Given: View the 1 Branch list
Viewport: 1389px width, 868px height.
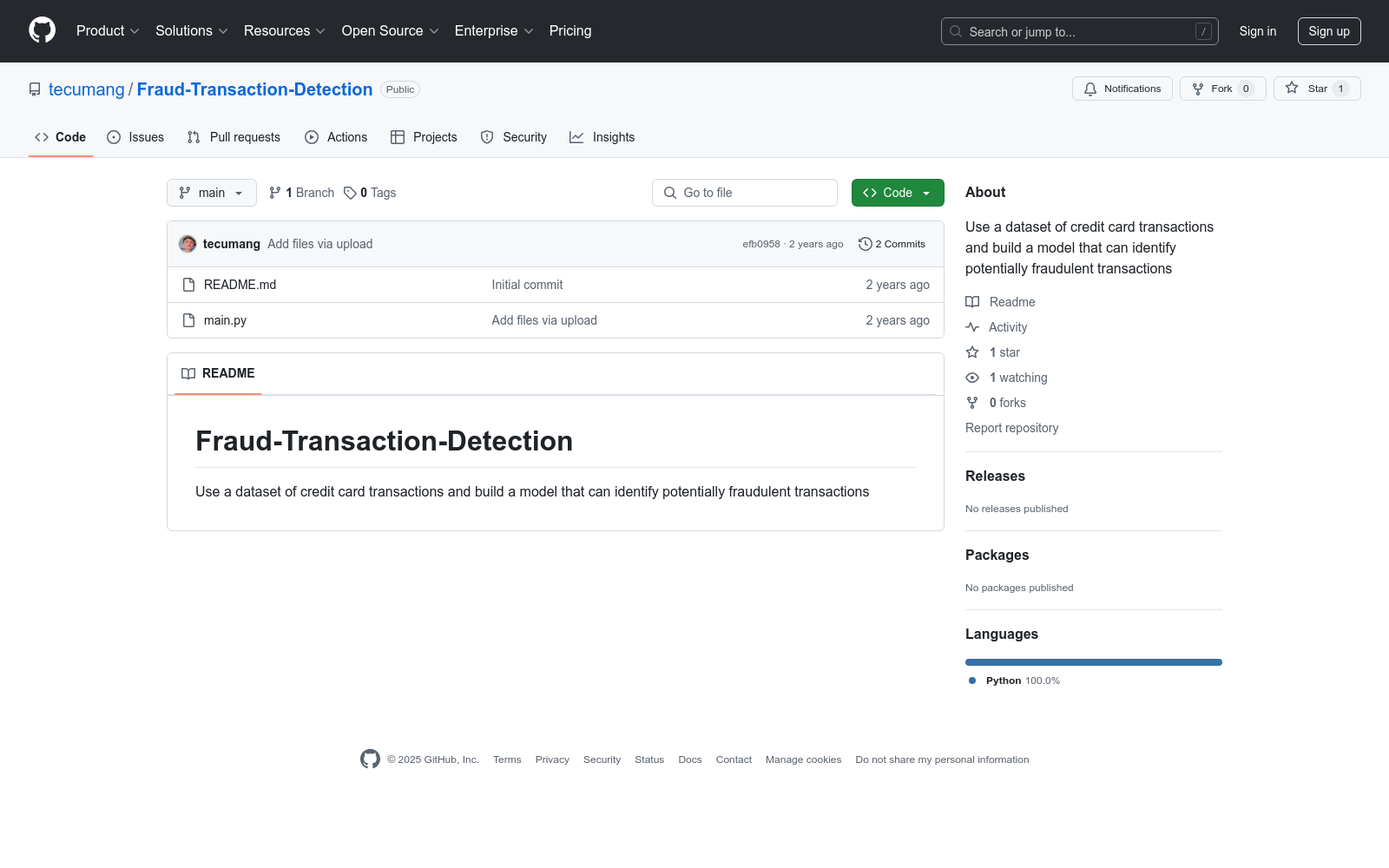Looking at the screenshot, I should tap(301, 193).
